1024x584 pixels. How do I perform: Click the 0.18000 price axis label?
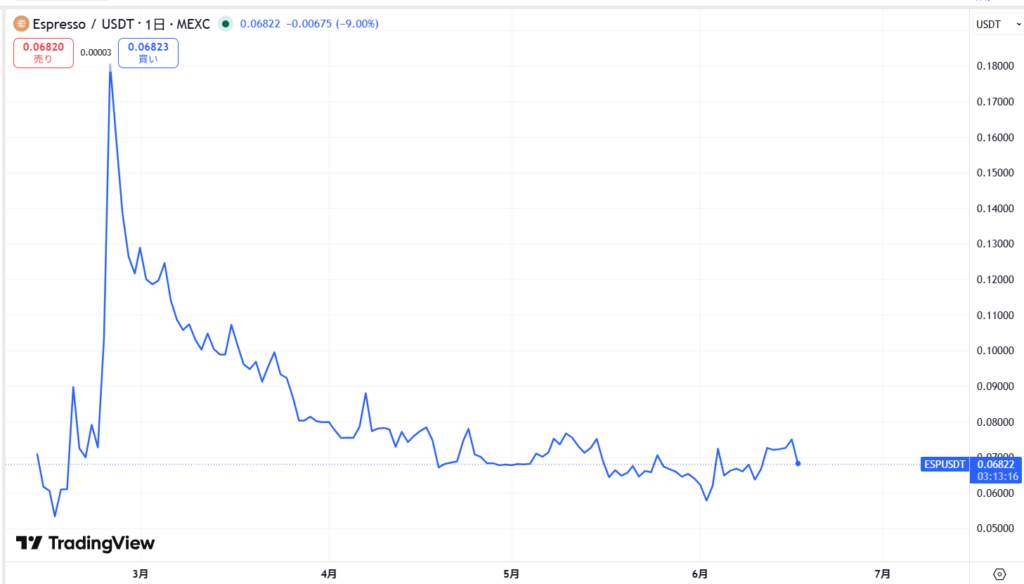click(x=995, y=66)
